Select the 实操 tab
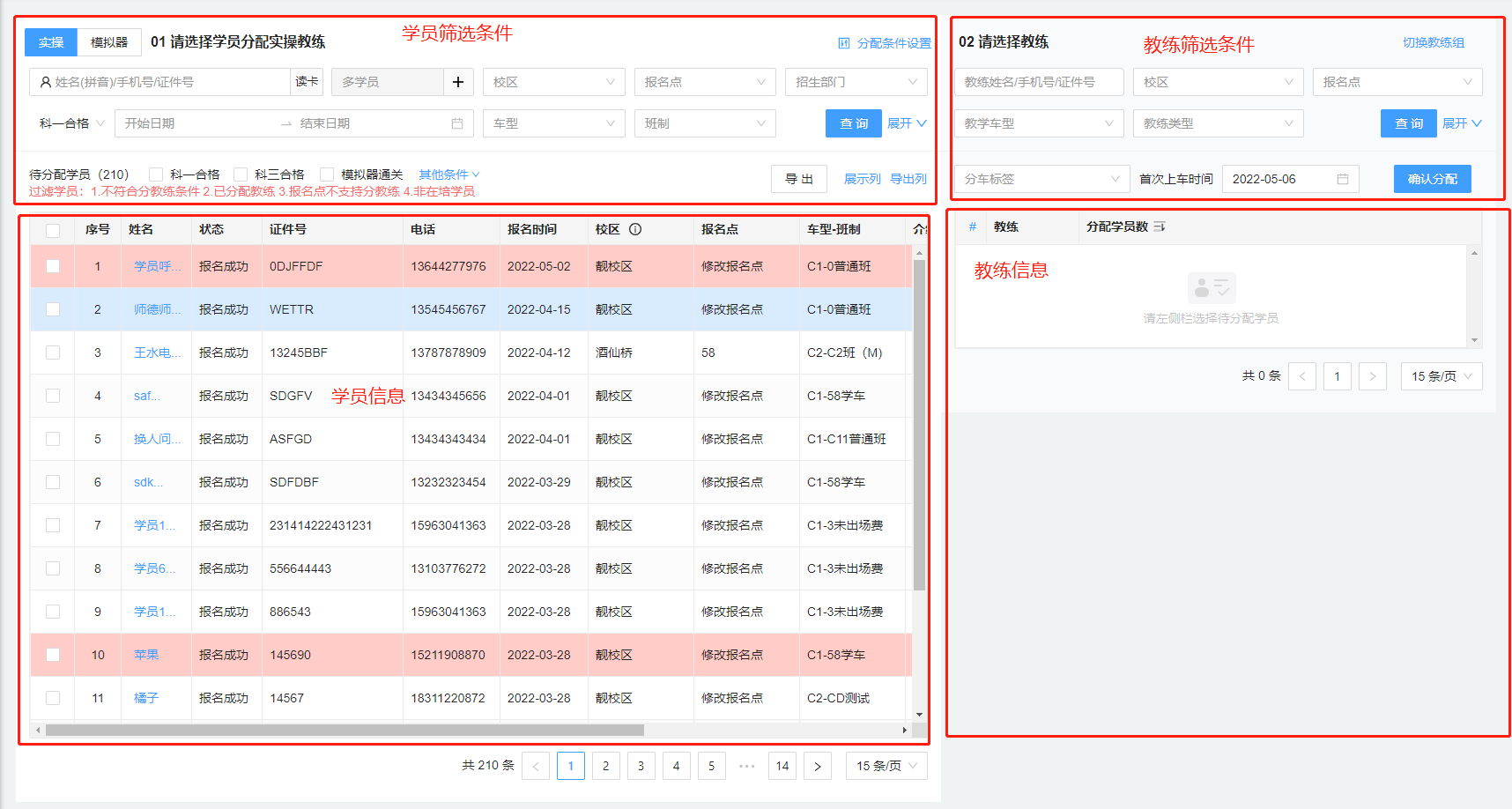This screenshot has height=809, width=1512. coord(51,42)
